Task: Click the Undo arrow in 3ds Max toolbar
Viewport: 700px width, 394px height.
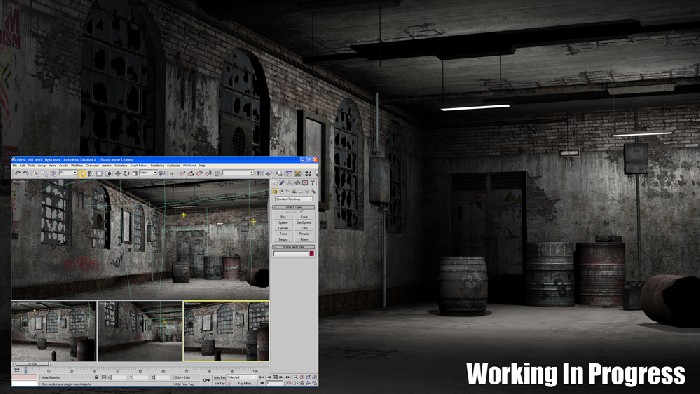Action: click(x=18, y=173)
